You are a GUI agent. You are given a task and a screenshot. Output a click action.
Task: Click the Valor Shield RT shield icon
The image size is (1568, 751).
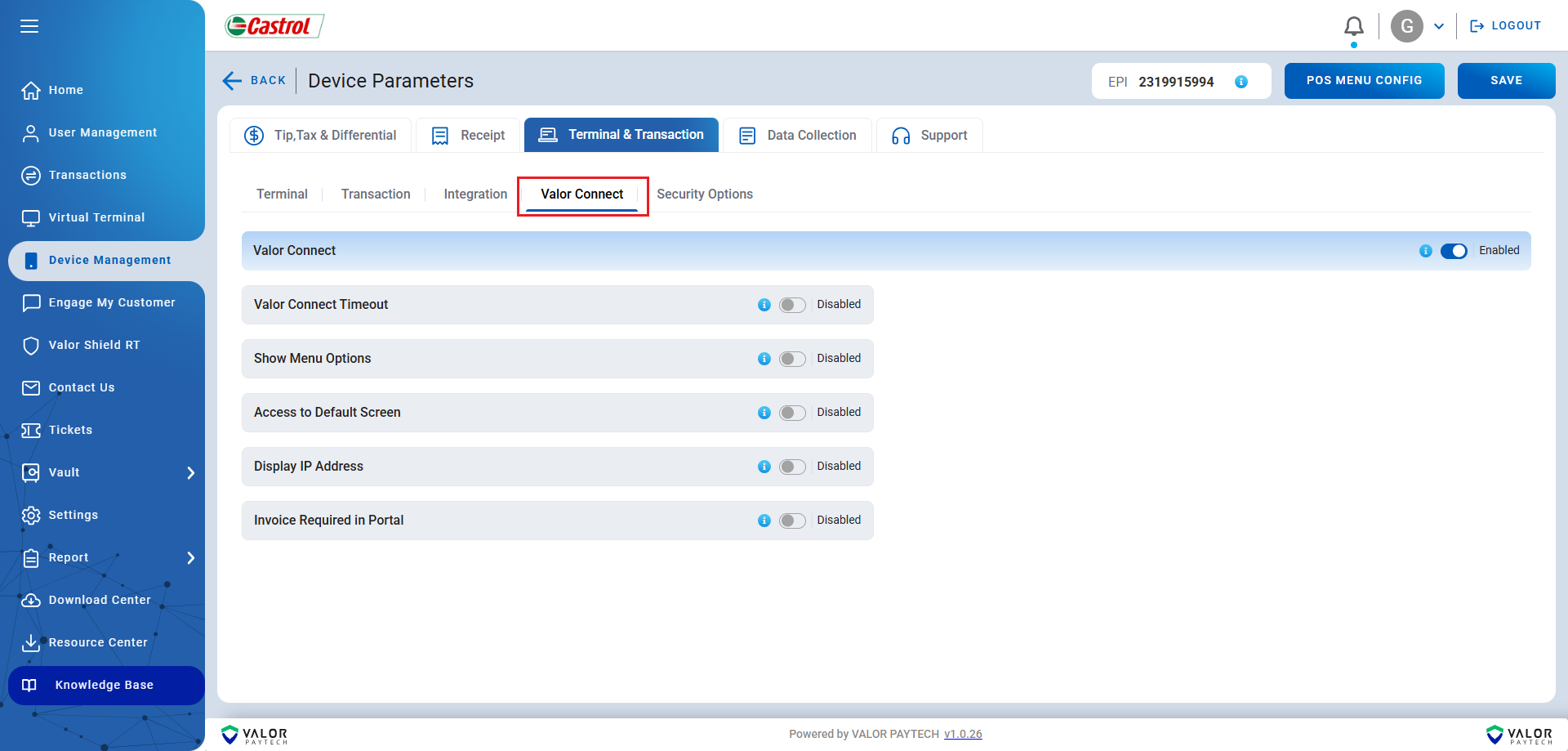31,345
